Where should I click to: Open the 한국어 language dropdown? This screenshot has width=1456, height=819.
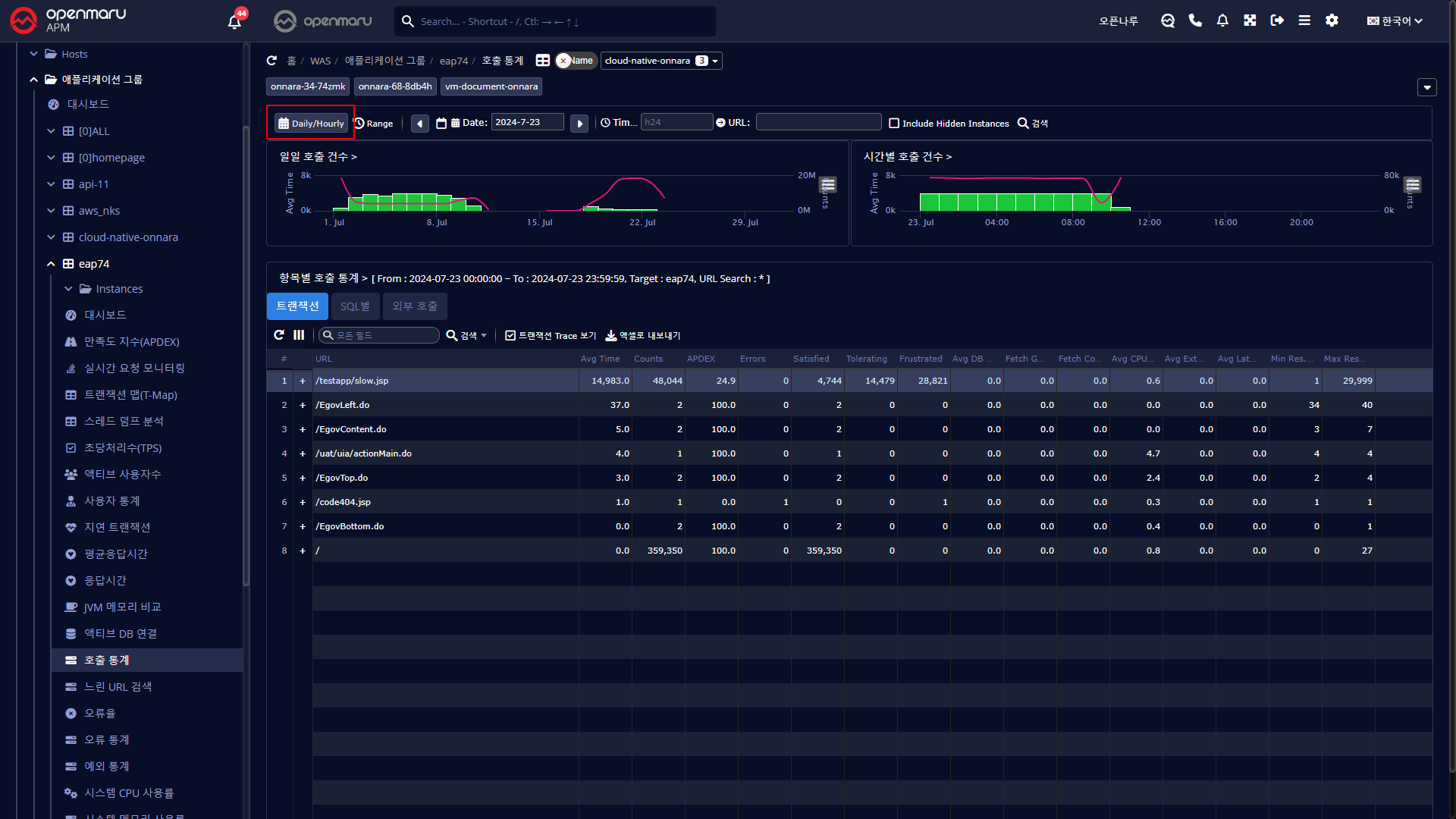point(1395,20)
